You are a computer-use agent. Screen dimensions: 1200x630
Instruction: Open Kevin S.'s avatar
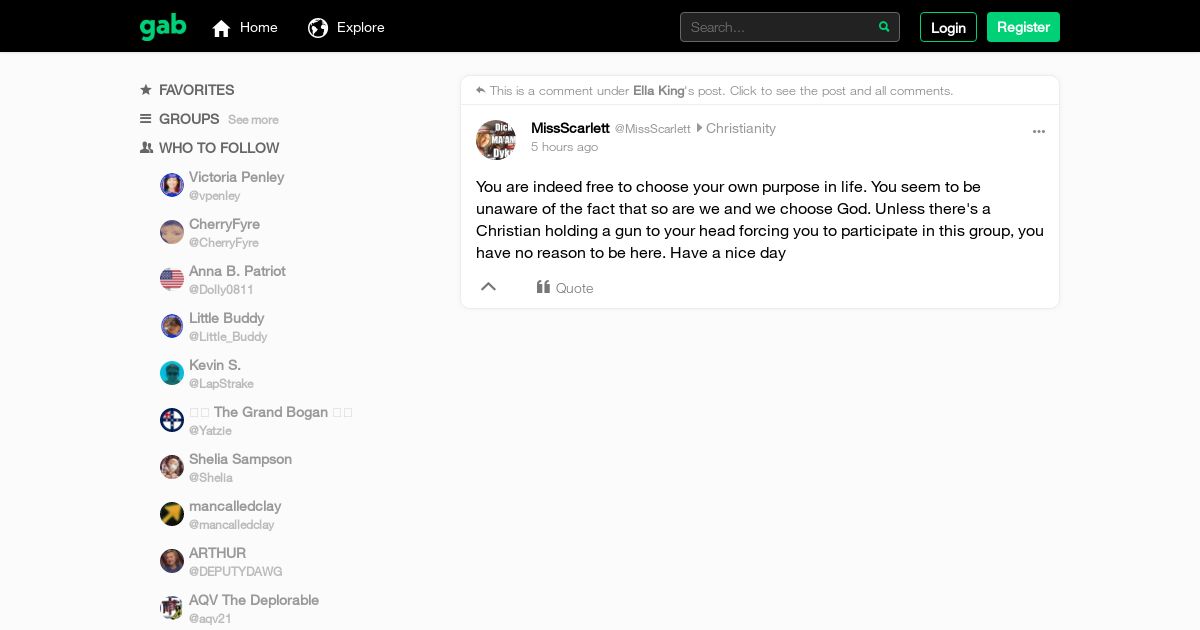(x=172, y=373)
